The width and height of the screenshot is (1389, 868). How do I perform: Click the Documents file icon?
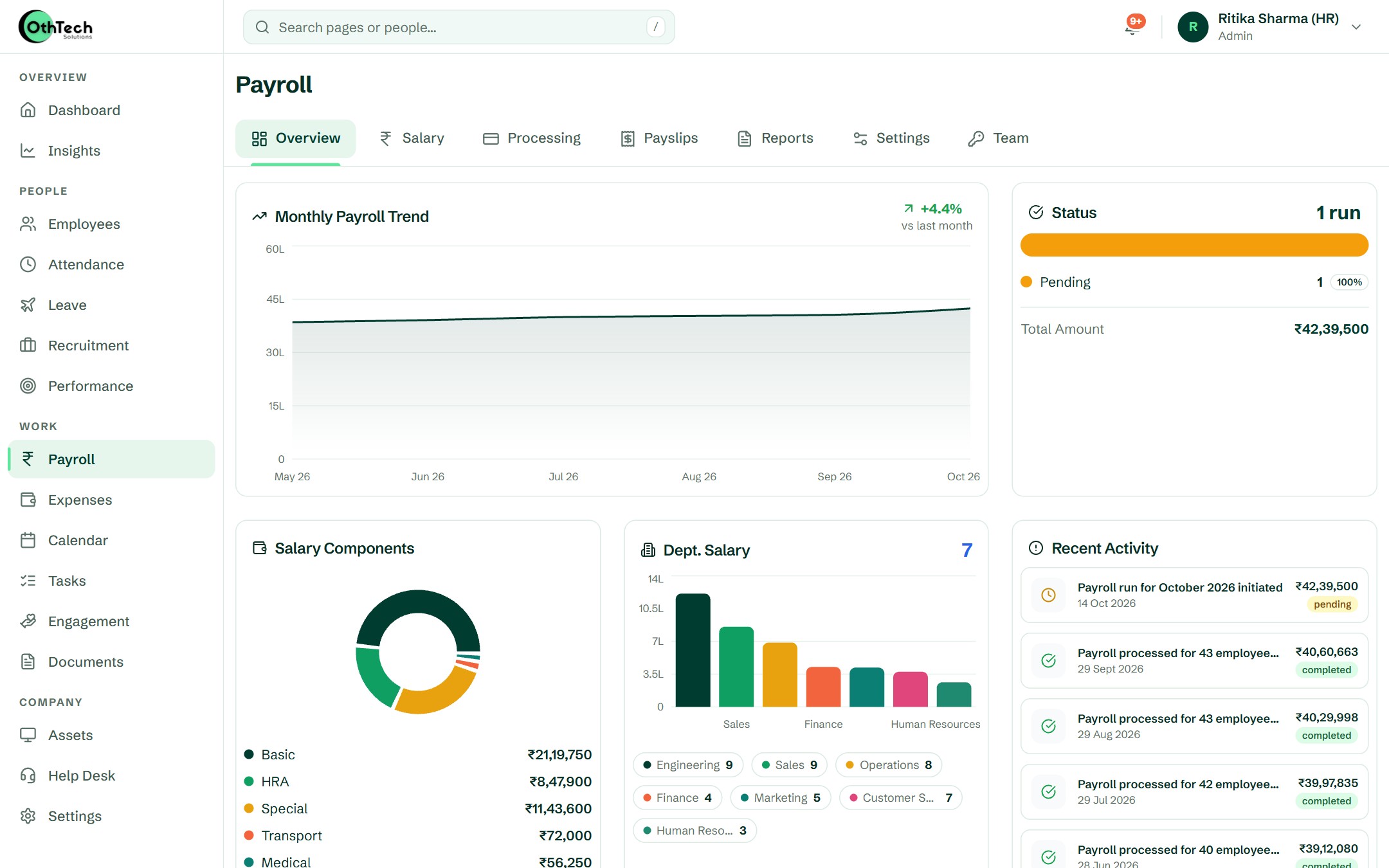tap(28, 662)
